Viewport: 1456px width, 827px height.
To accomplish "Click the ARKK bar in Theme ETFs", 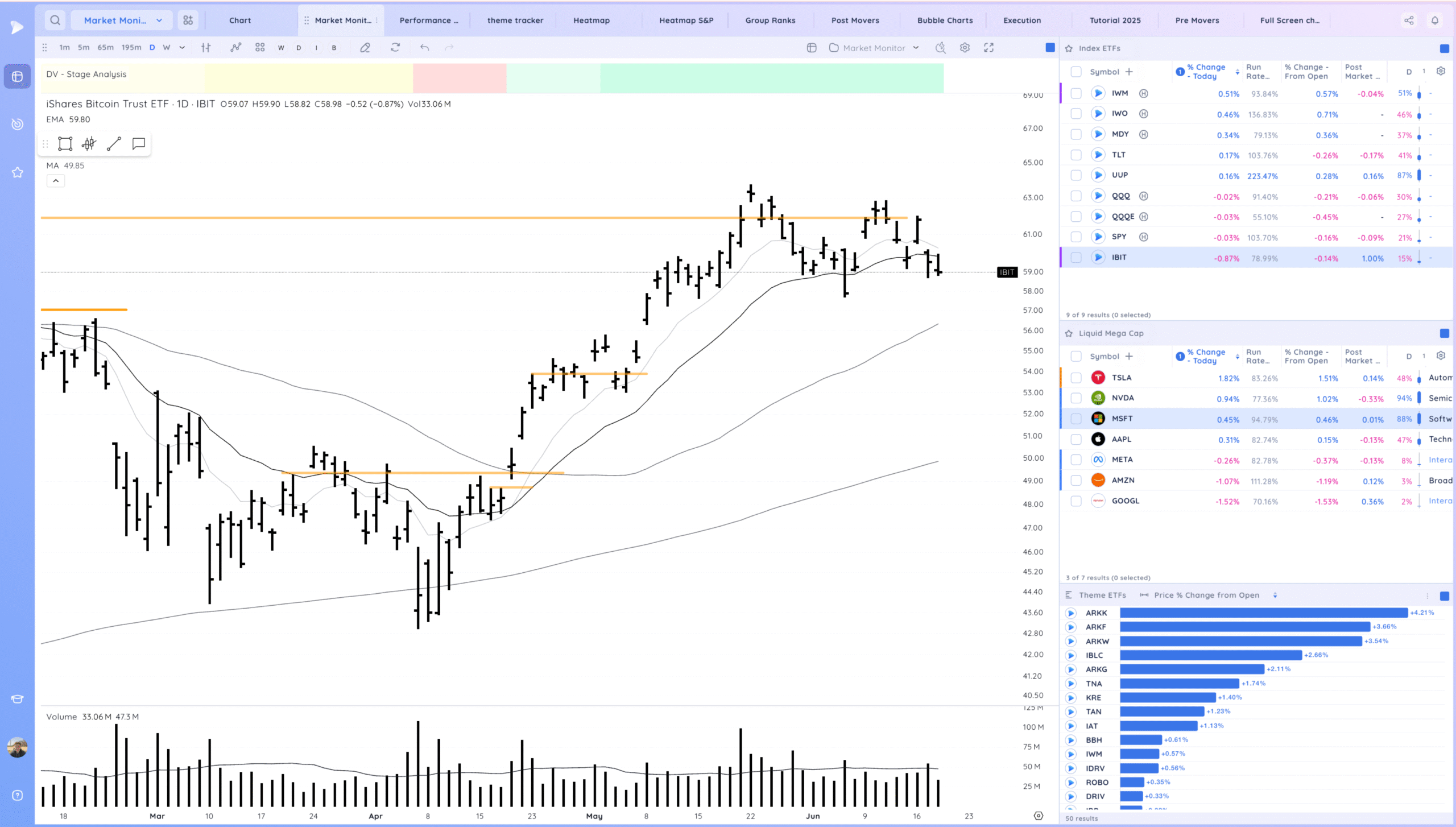I will [x=1264, y=613].
